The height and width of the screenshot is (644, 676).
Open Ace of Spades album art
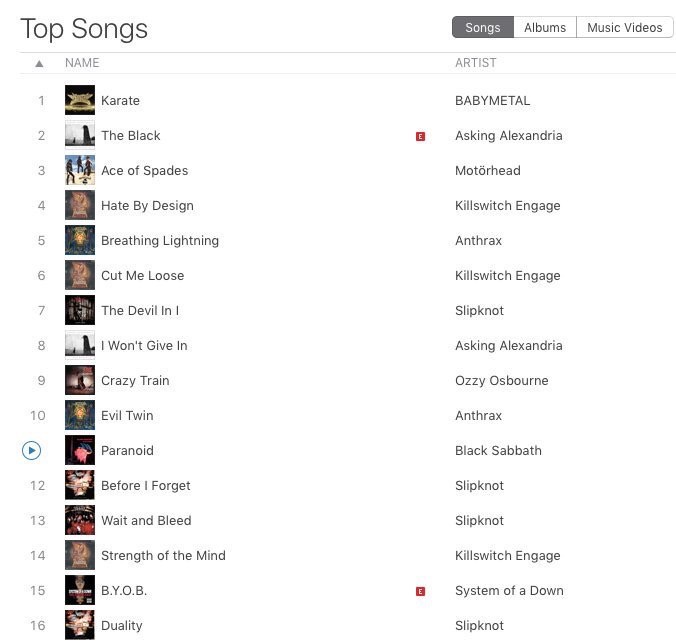tap(80, 170)
